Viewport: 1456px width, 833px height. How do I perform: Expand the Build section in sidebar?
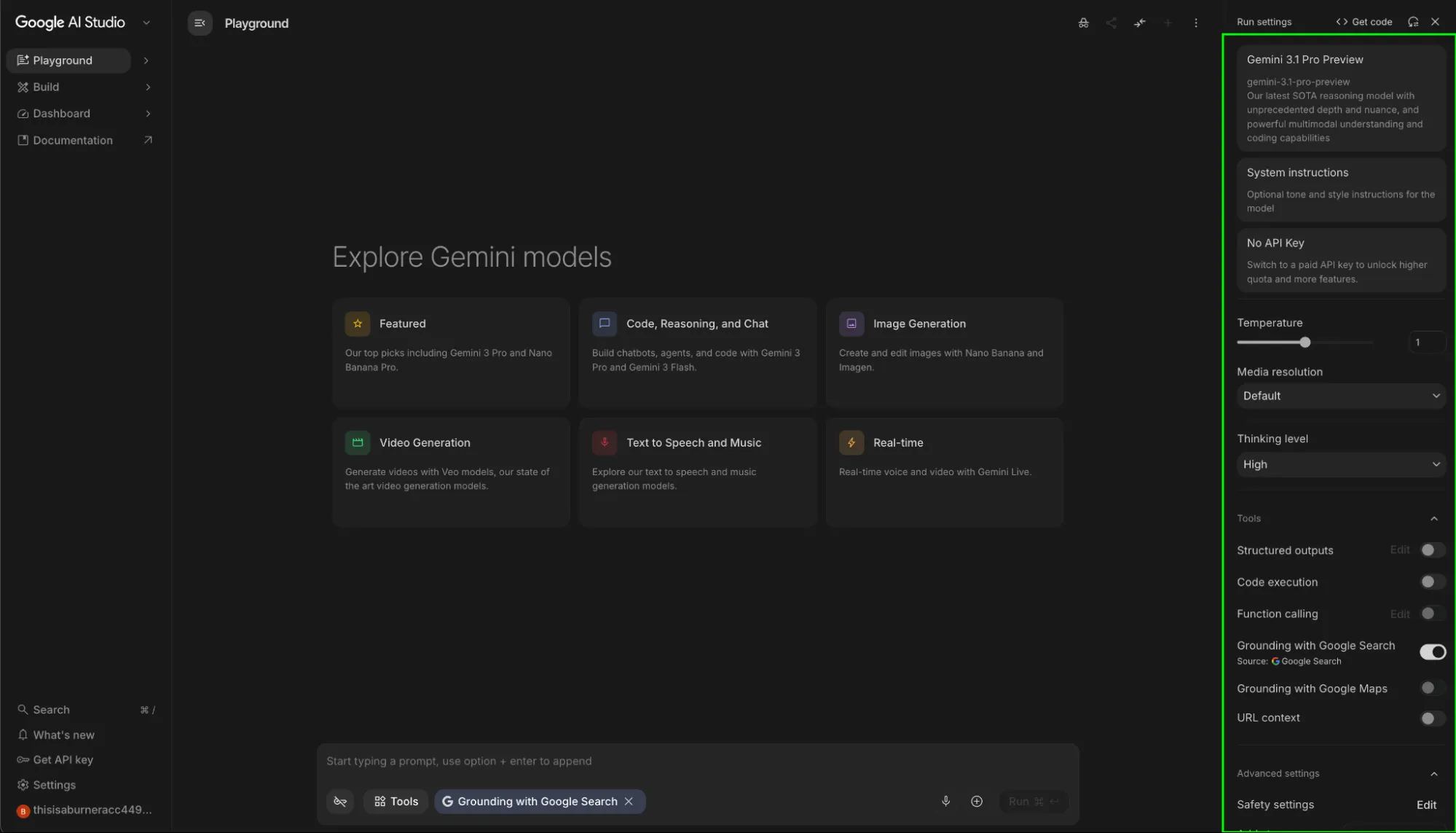click(x=82, y=87)
